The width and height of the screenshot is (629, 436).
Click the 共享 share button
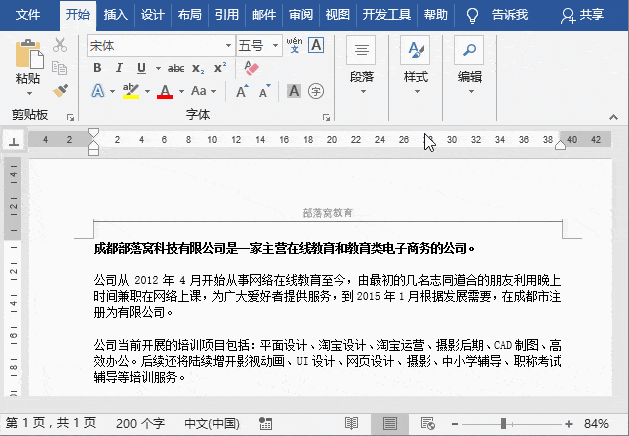tap(582, 15)
